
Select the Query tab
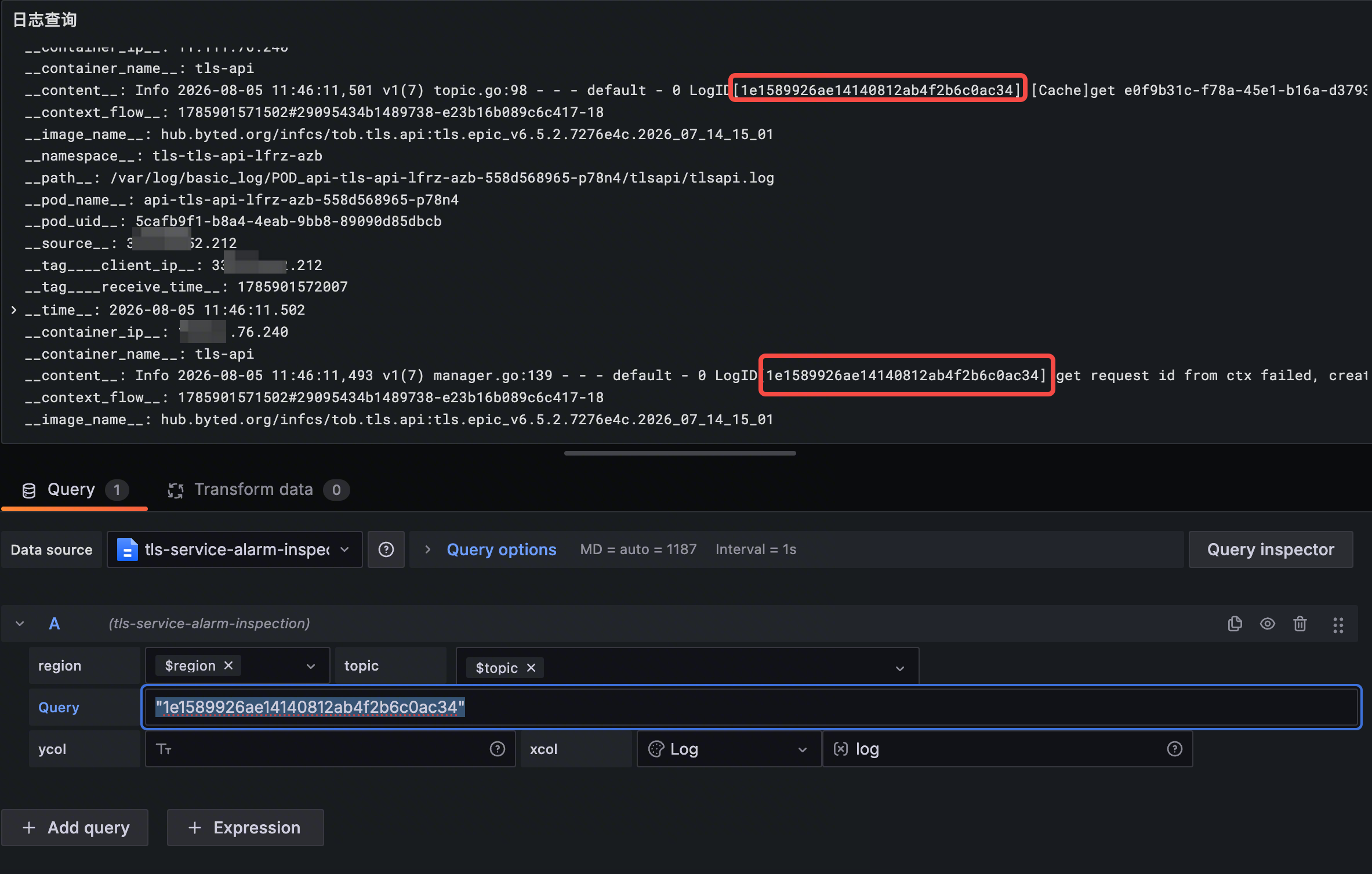75,490
